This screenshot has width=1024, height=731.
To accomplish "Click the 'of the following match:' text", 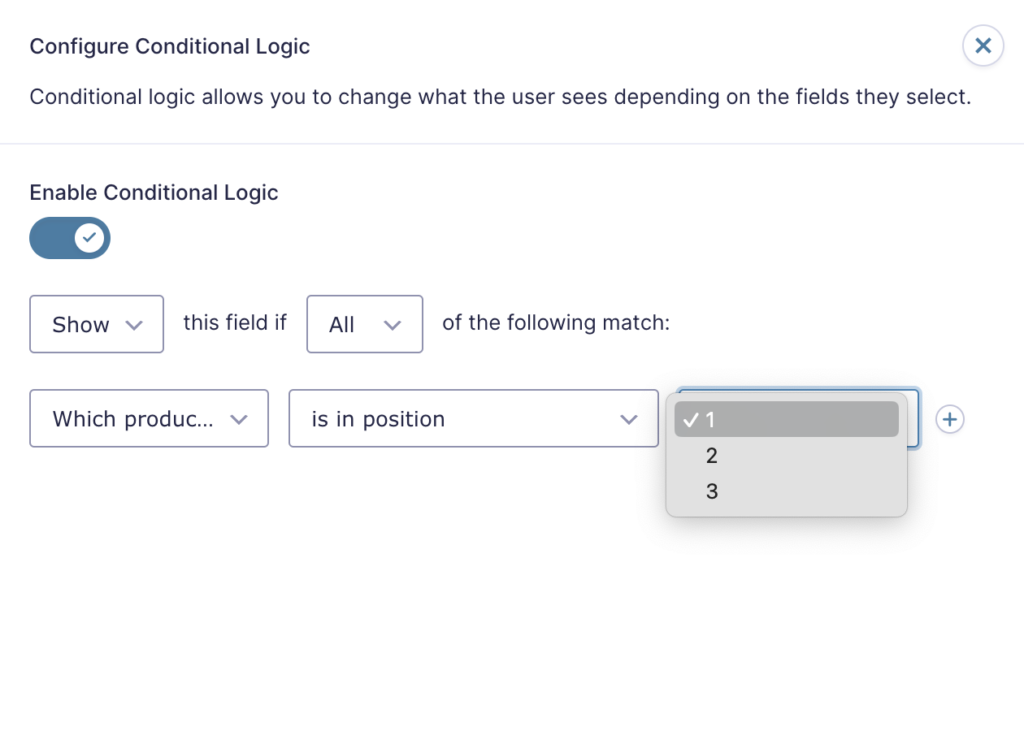I will pos(555,323).
